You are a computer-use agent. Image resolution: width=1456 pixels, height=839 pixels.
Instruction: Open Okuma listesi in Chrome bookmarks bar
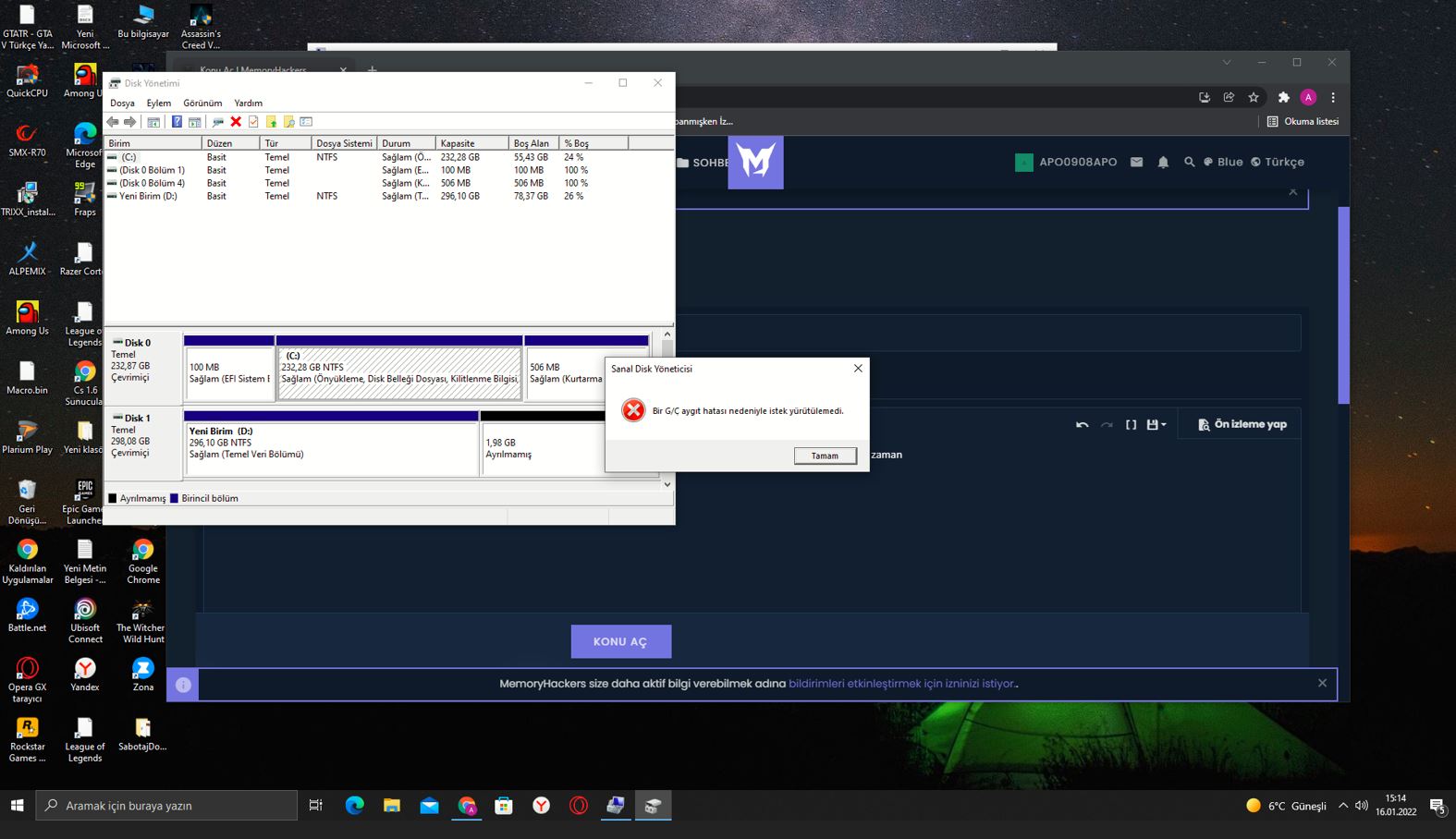coord(1303,121)
